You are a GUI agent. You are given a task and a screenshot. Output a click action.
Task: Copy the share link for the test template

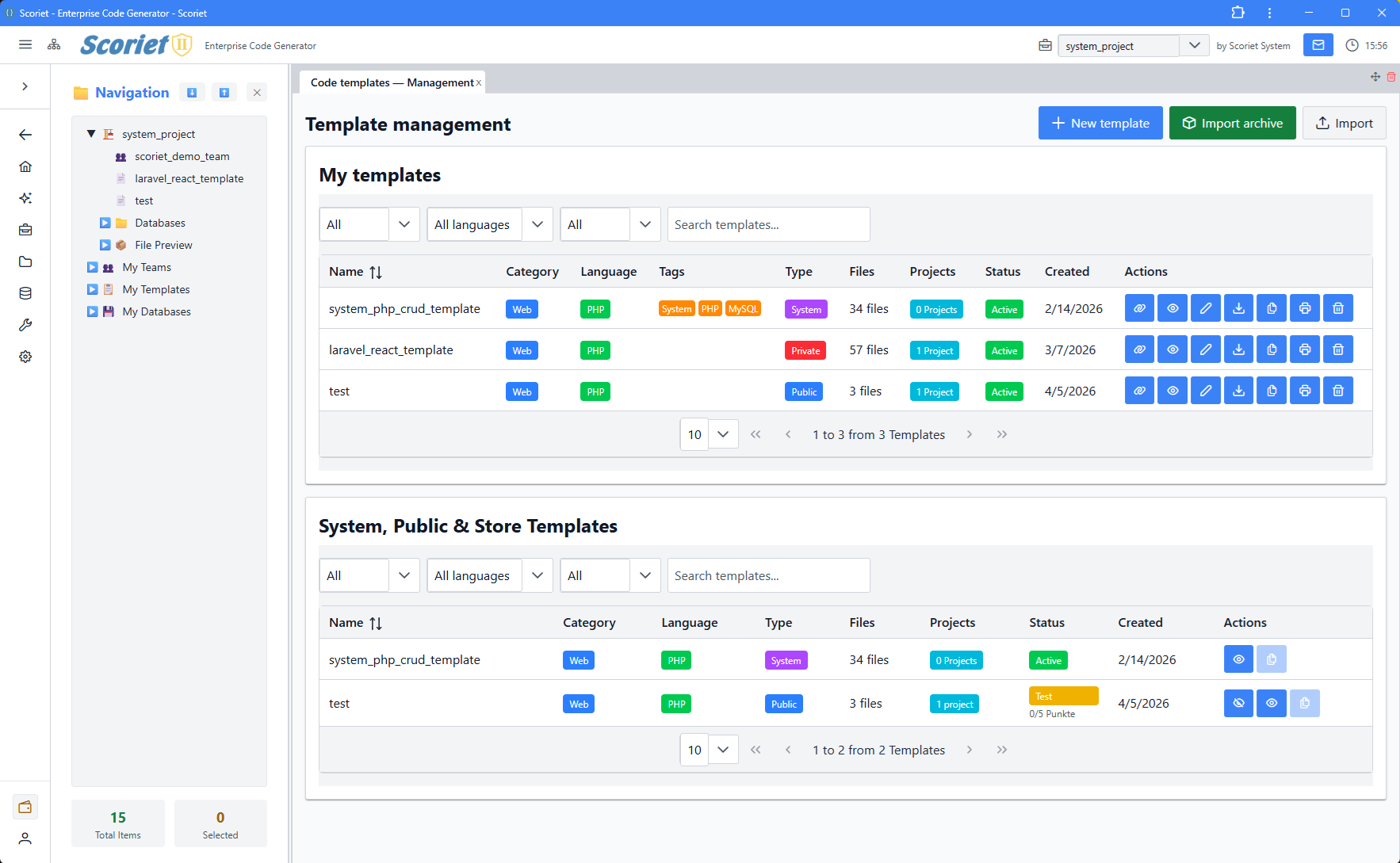tap(1139, 390)
